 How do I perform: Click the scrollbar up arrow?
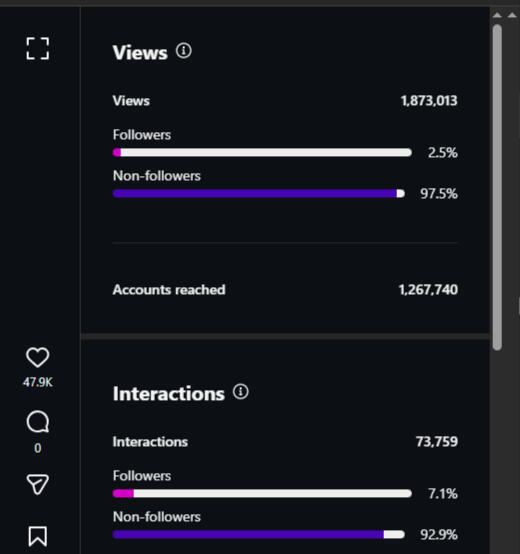pos(497,15)
